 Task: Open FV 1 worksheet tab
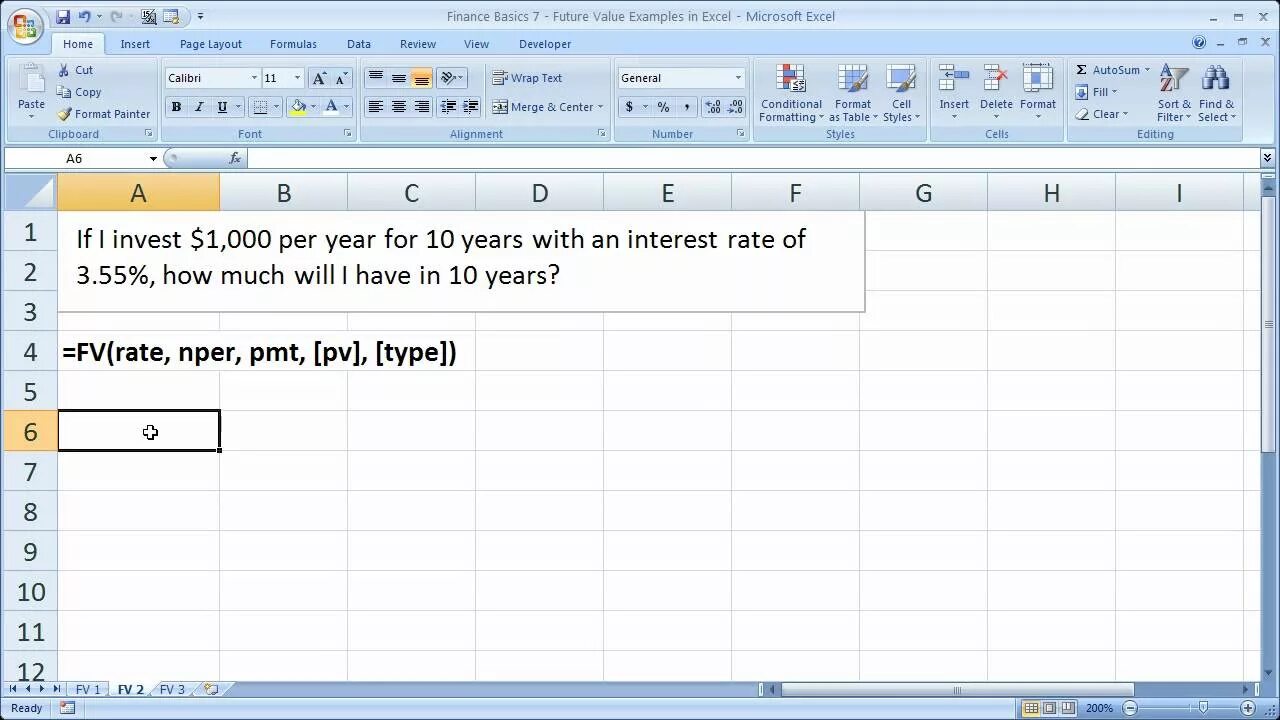pyautogui.click(x=88, y=689)
